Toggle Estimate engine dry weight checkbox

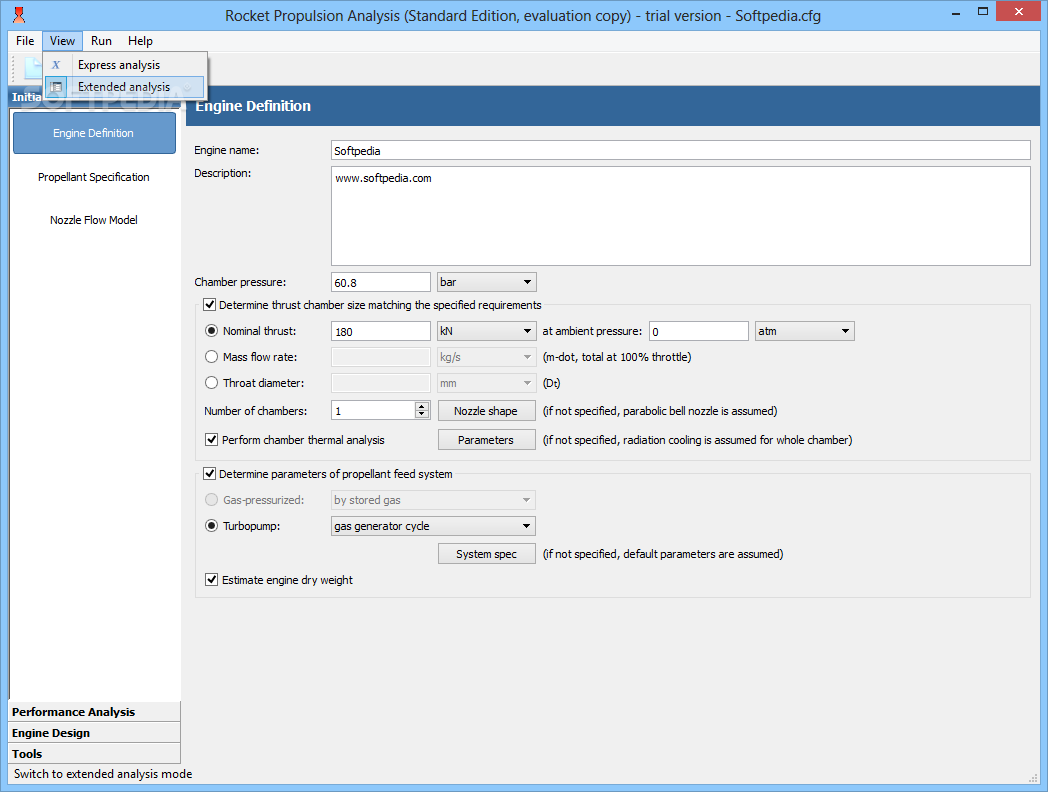pyautogui.click(x=212, y=579)
